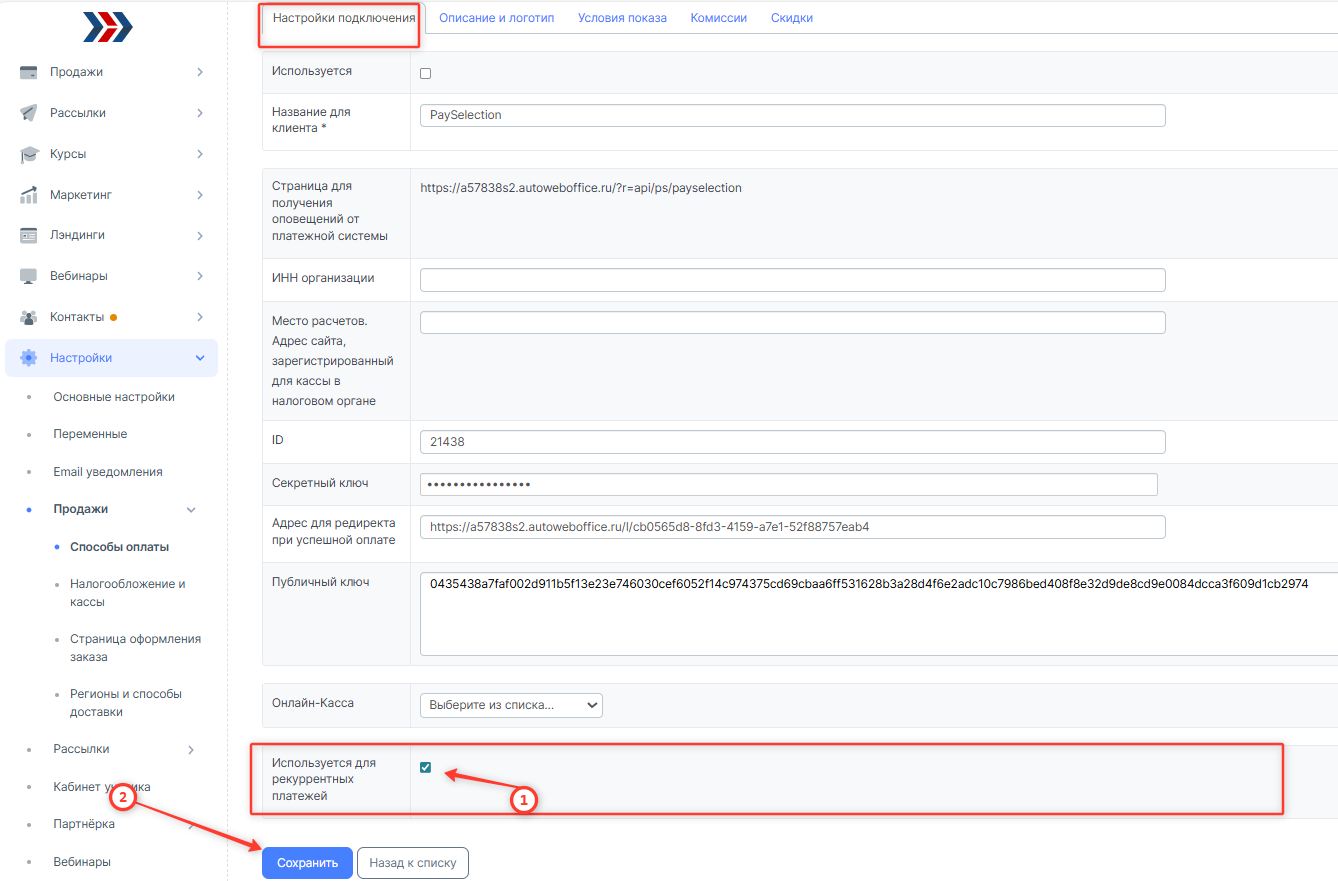Click the Лэндинги page icon
This screenshot has width=1338, height=881.
[29, 235]
